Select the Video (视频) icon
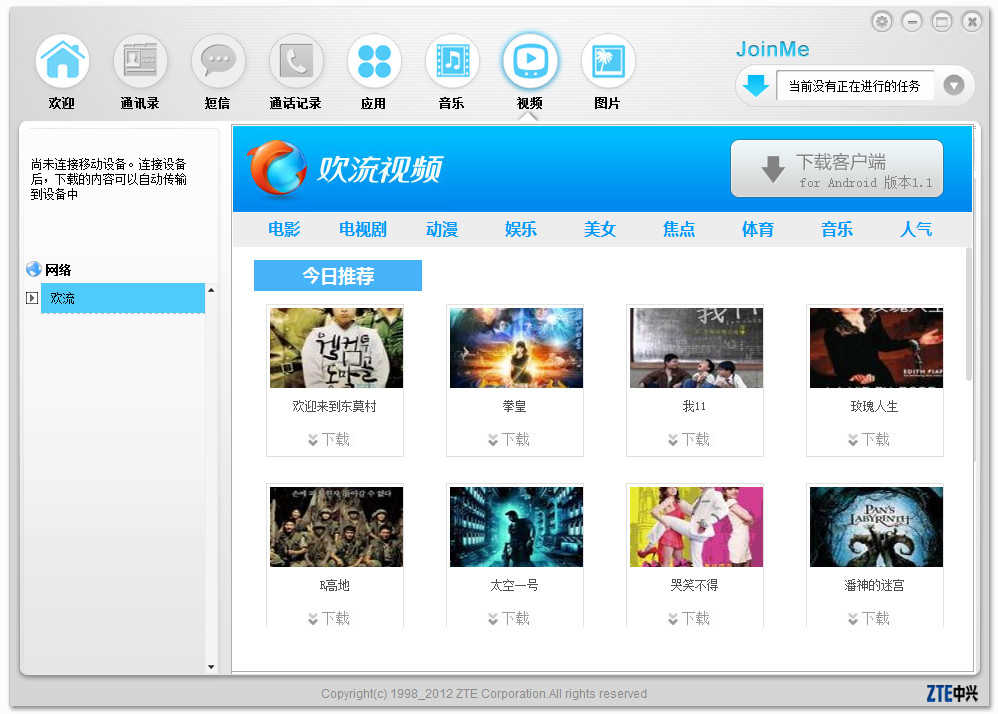 pyautogui.click(x=530, y=61)
